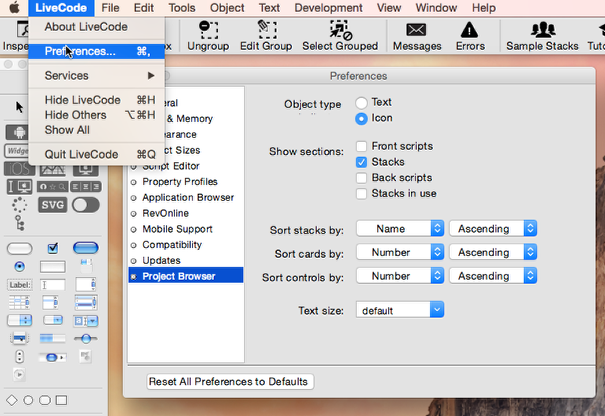The width and height of the screenshot is (605, 416).
Task: Choose Preferences... in LiveCode menu
Action: click(96, 51)
